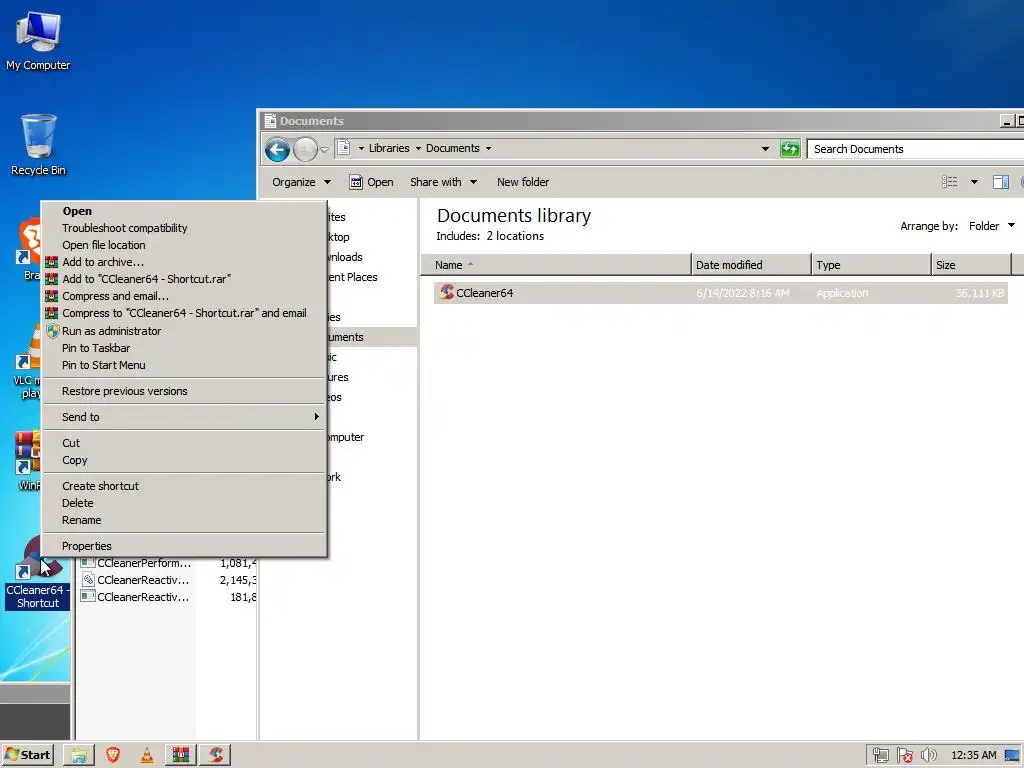Select the CCleaner64 Shortcut desktop icon

(x=37, y=575)
